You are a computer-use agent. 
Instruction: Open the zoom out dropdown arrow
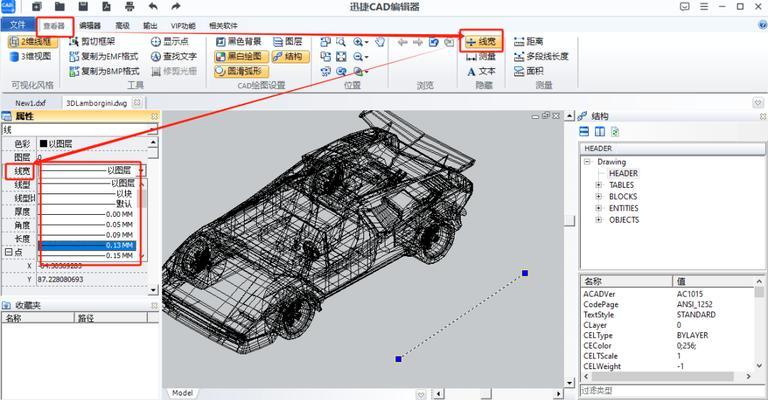coord(366,57)
